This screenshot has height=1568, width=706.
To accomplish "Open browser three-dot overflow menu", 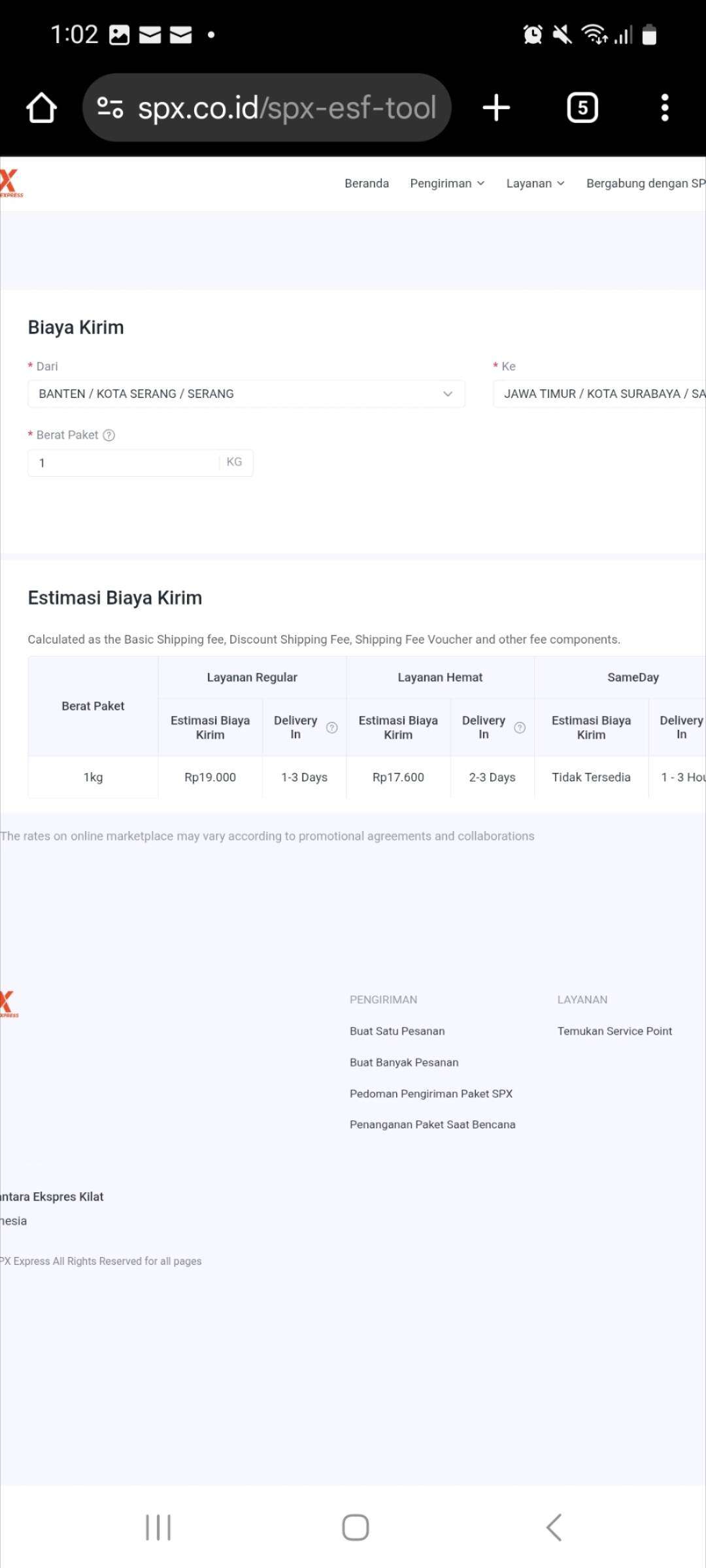I will tap(664, 108).
